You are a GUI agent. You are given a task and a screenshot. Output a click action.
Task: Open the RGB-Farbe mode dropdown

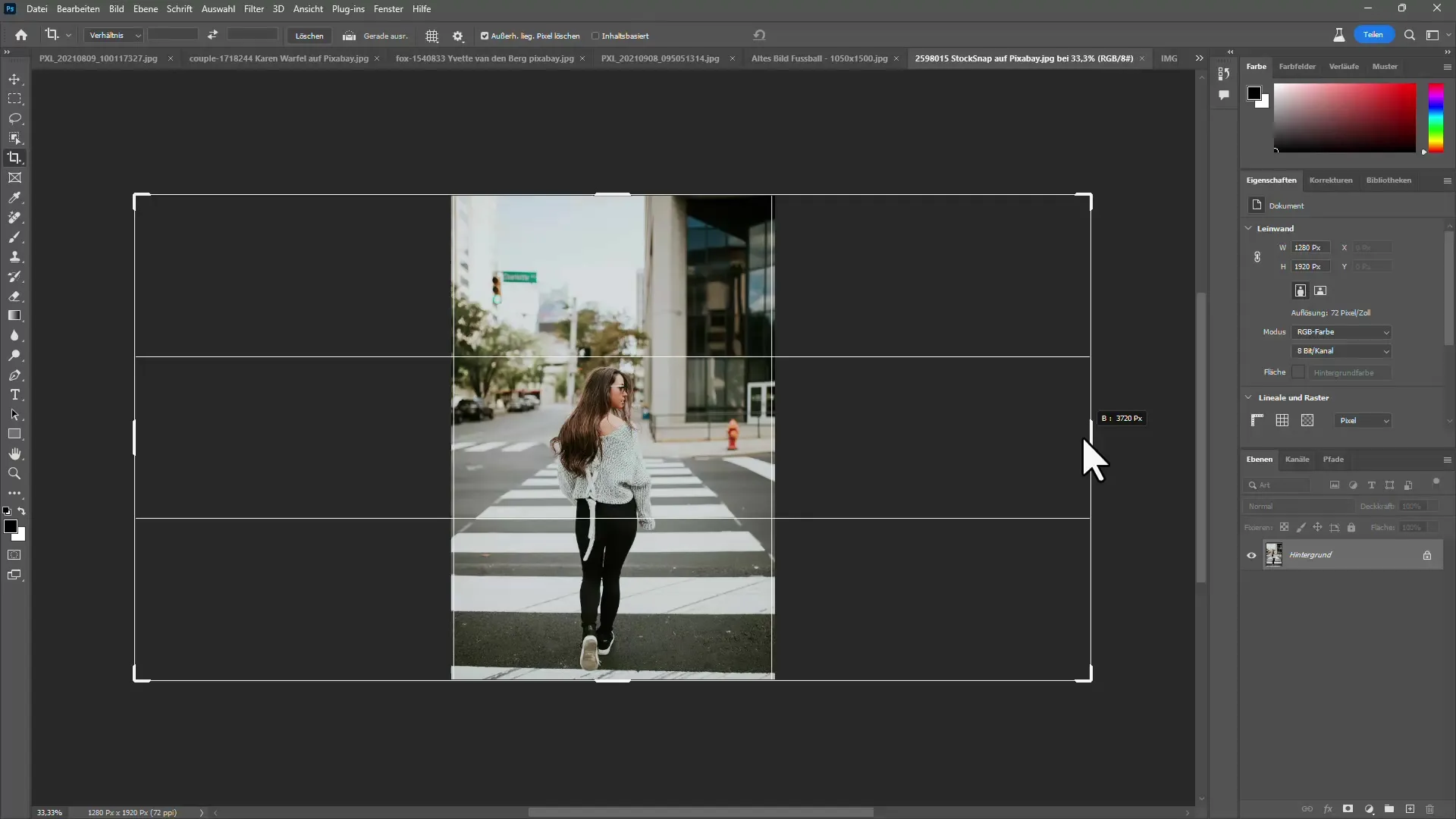1341,332
